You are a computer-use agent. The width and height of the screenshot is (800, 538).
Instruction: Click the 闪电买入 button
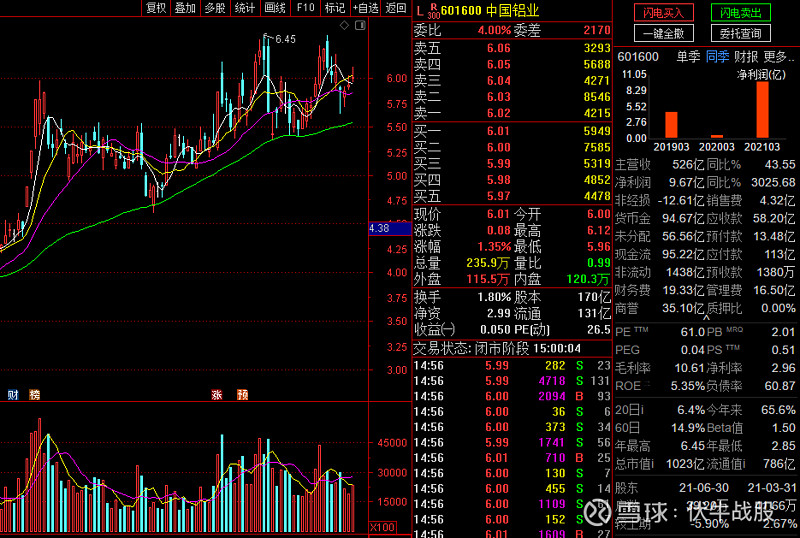(664, 13)
